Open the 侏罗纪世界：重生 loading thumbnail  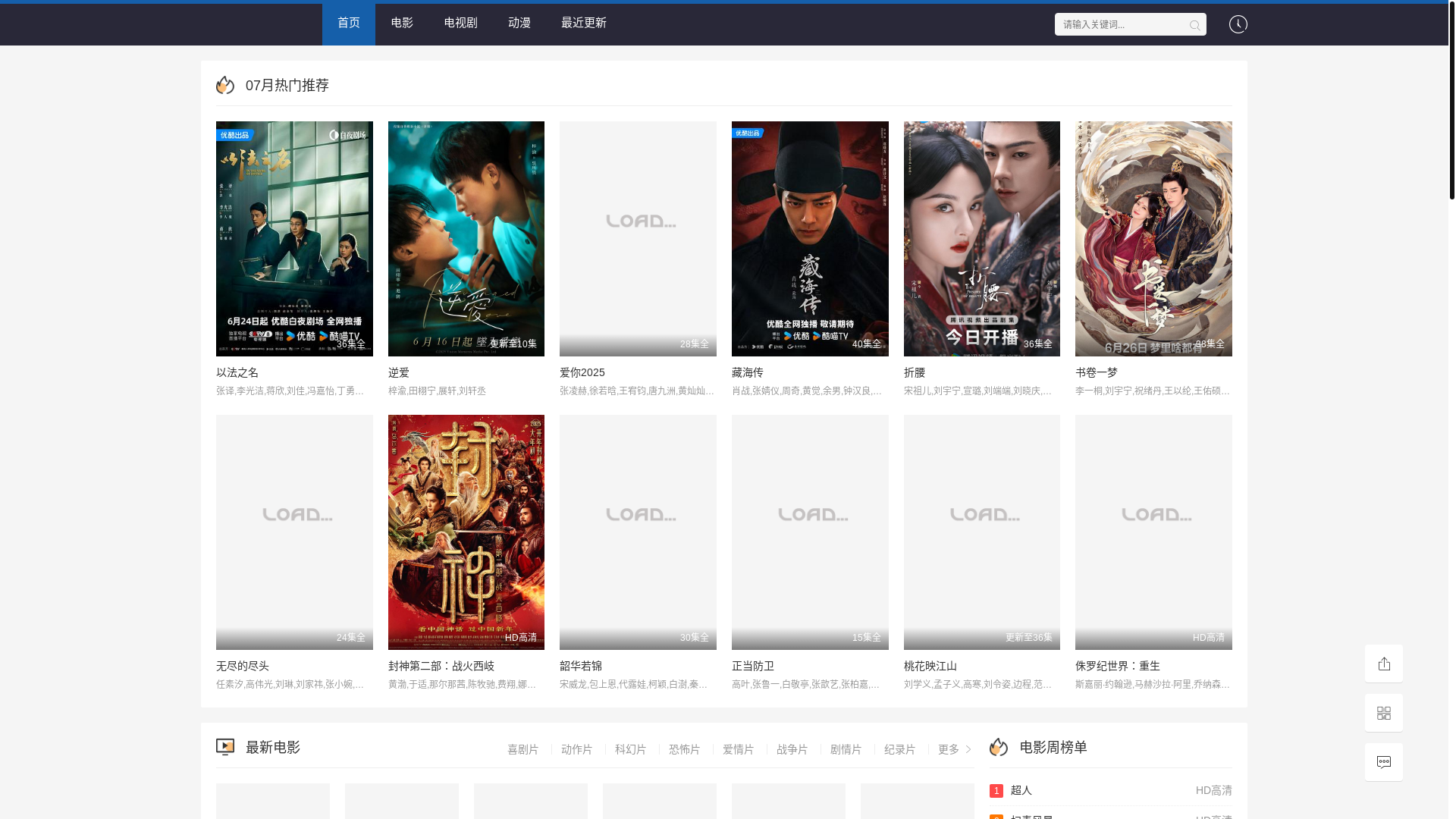(1153, 532)
